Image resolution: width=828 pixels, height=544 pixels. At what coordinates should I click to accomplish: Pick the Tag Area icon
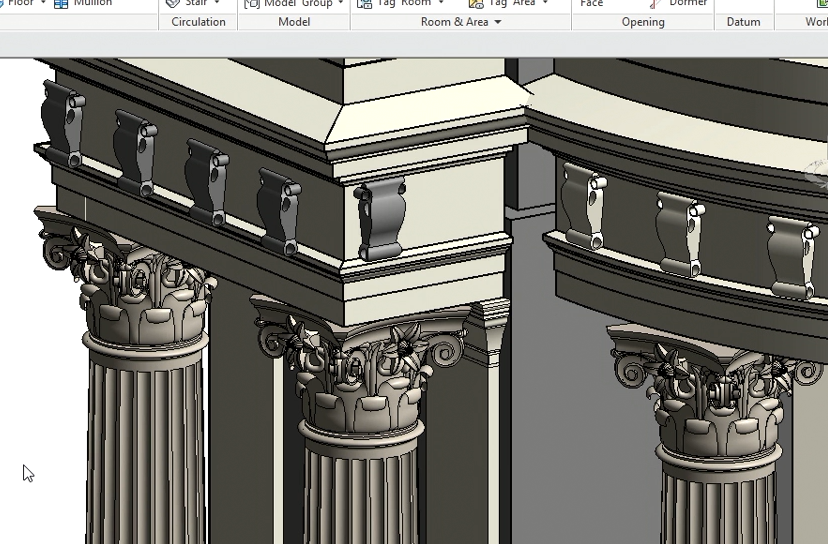pyautogui.click(x=476, y=4)
